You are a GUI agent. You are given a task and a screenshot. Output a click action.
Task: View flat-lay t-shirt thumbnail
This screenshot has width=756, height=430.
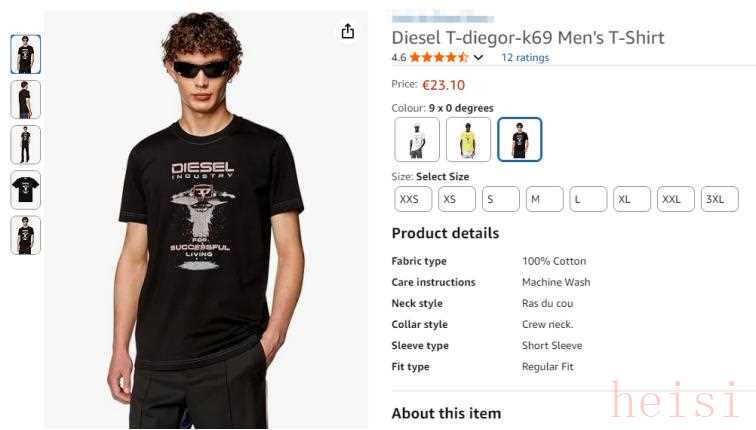(x=26, y=190)
